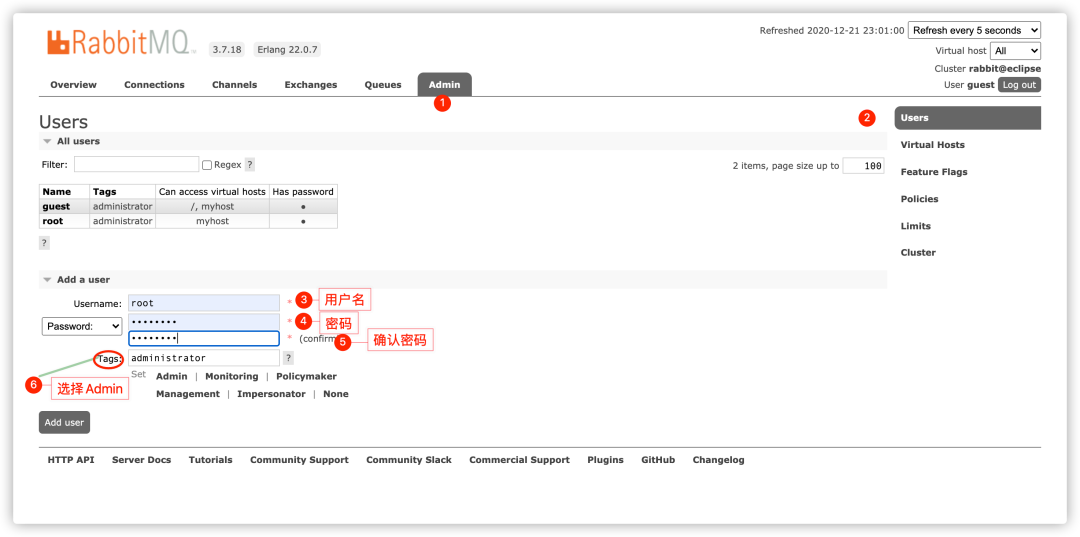The image size is (1080, 537).
Task: Click the page size field
Action: (863, 166)
